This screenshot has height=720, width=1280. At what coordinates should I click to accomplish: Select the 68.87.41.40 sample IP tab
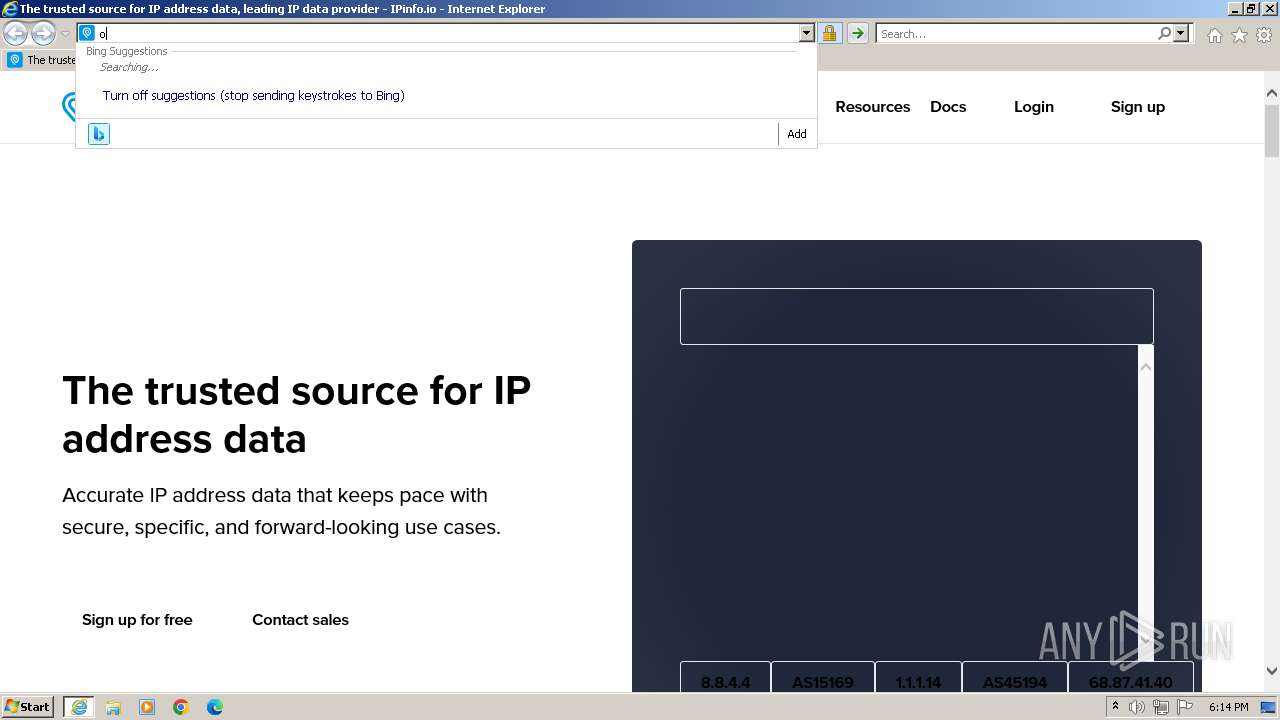point(1130,682)
